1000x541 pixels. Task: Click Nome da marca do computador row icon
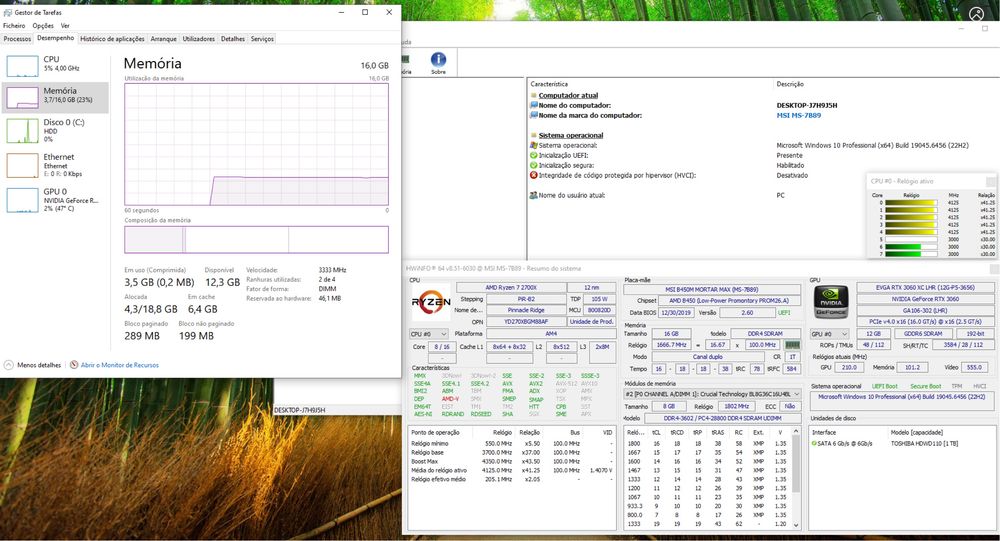click(534, 115)
